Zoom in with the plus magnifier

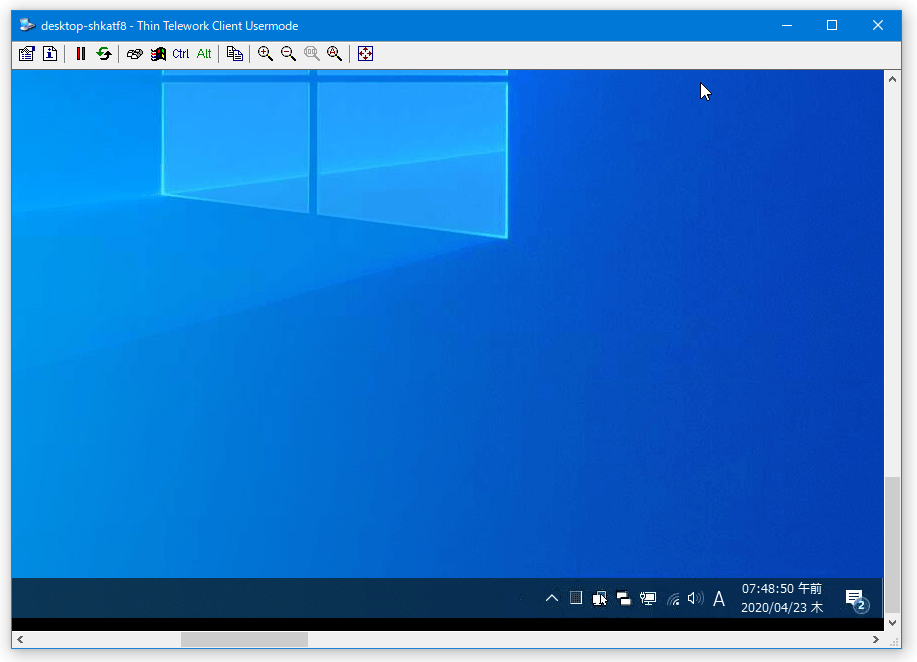[x=266, y=54]
